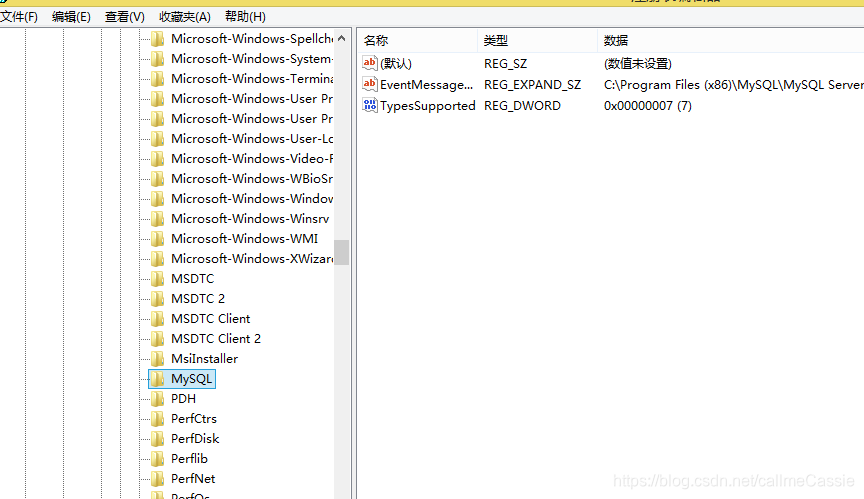The height and width of the screenshot is (499, 864).
Task: Select the Microsoft-Windows-User-Lc key
Action: pos(252,139)
